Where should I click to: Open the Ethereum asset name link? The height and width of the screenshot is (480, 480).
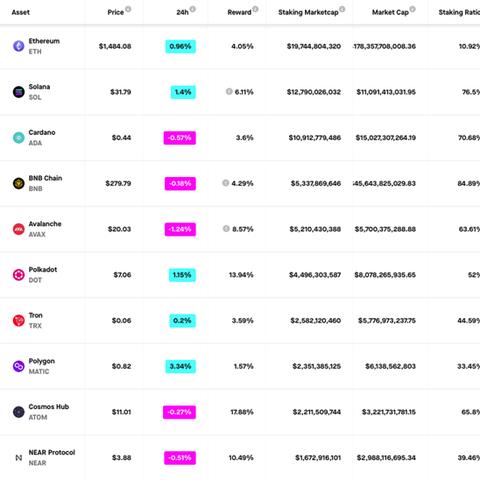[44, 41]
